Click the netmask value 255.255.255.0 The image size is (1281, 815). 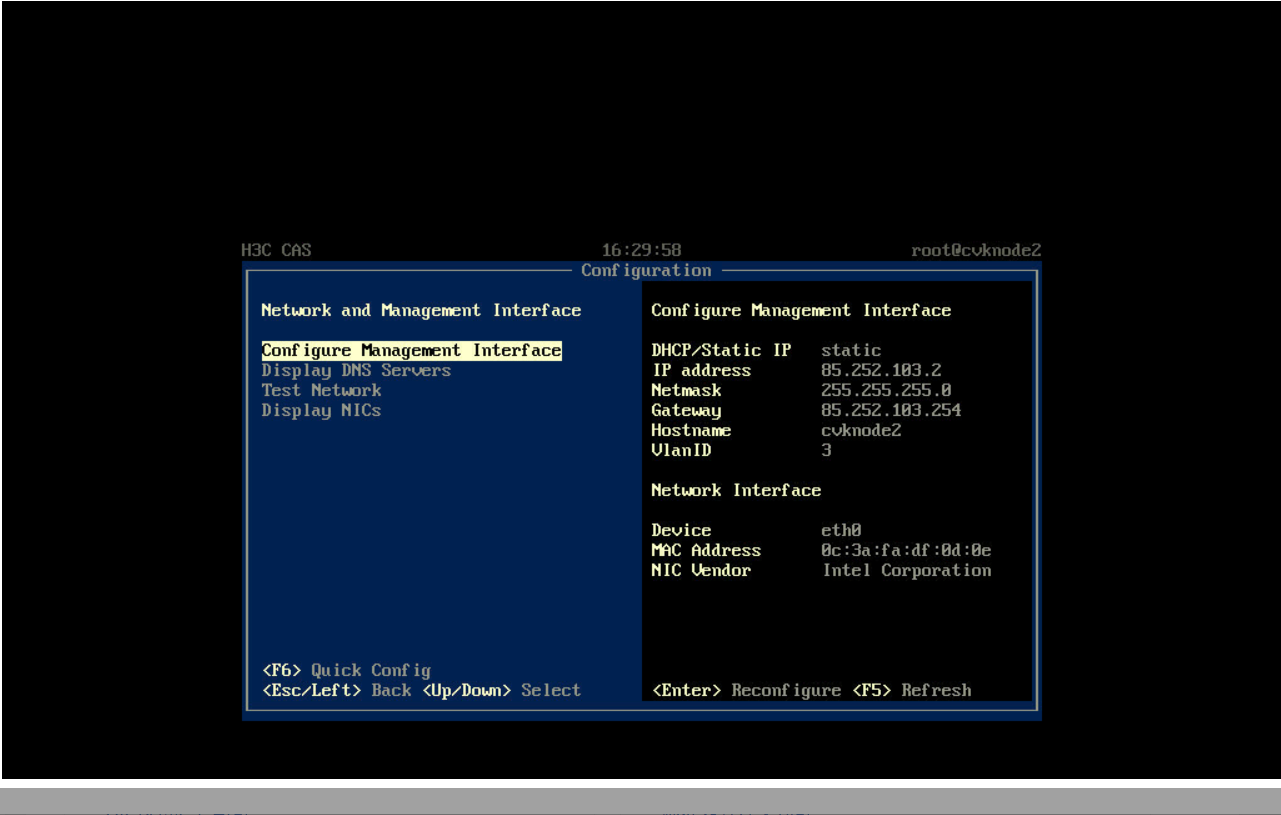tap(886, 391)
